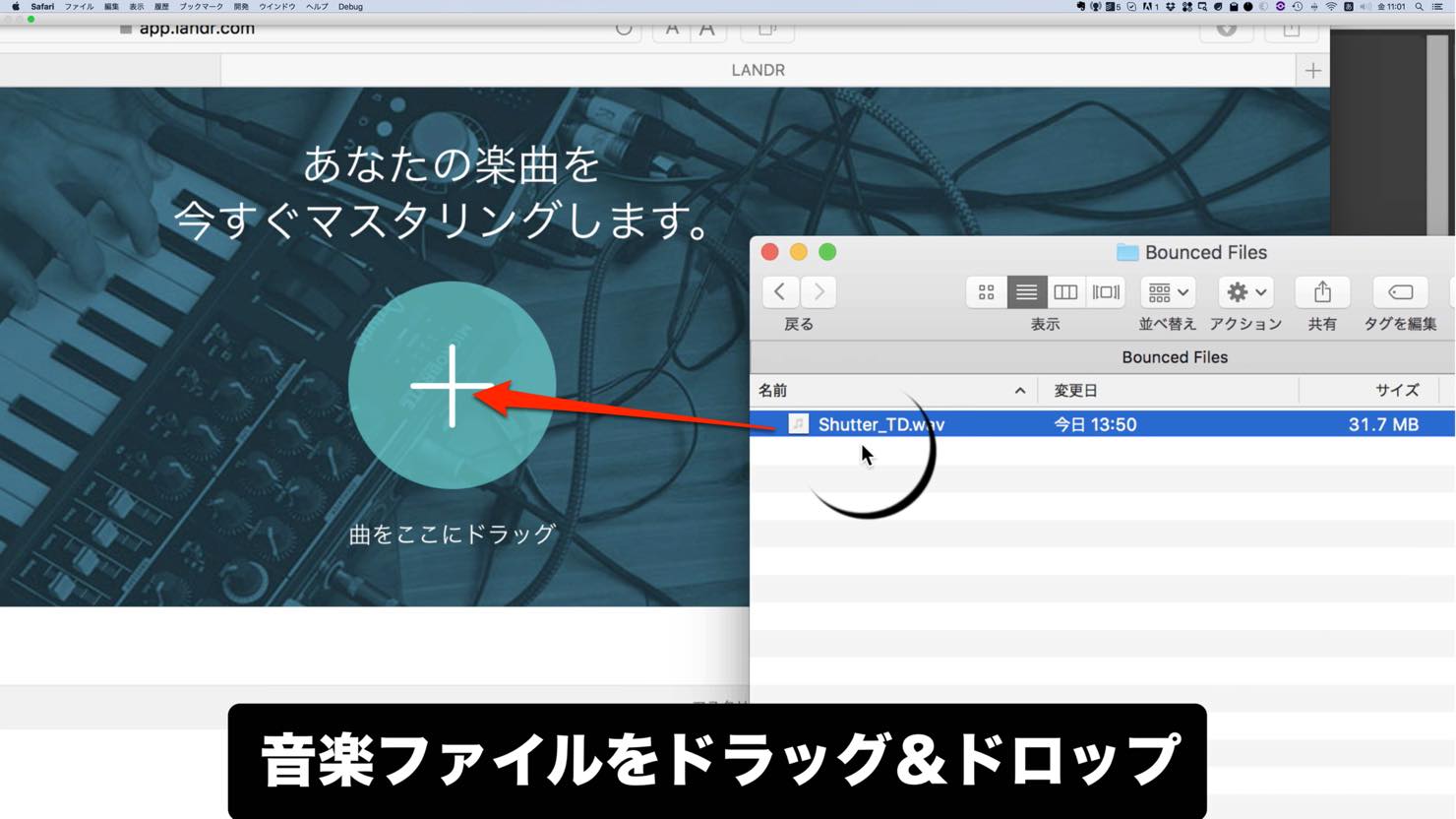
Task: Select the LANDR tab in Safari
Action: [758, 70]
